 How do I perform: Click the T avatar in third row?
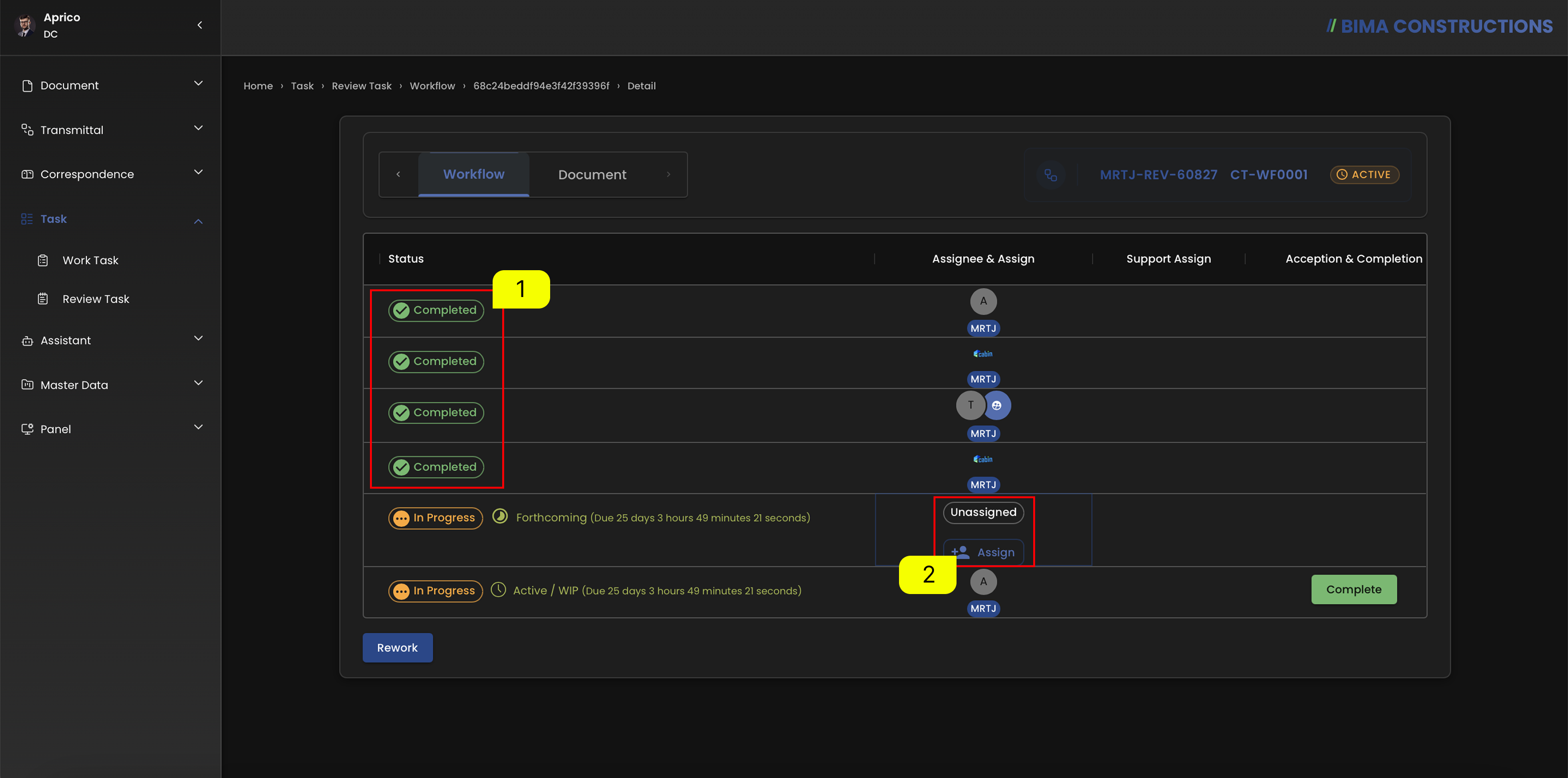pyautogui.click(x=970, y=405)
